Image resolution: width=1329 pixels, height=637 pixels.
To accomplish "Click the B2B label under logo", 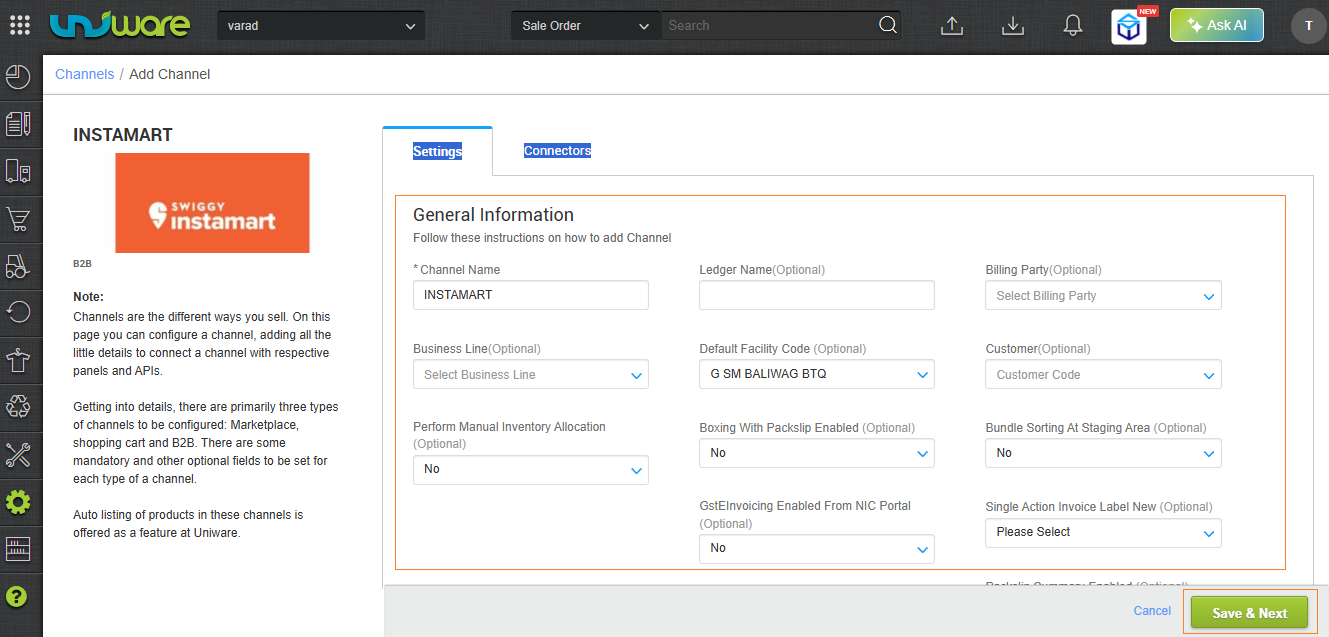I will coord(82,264).
